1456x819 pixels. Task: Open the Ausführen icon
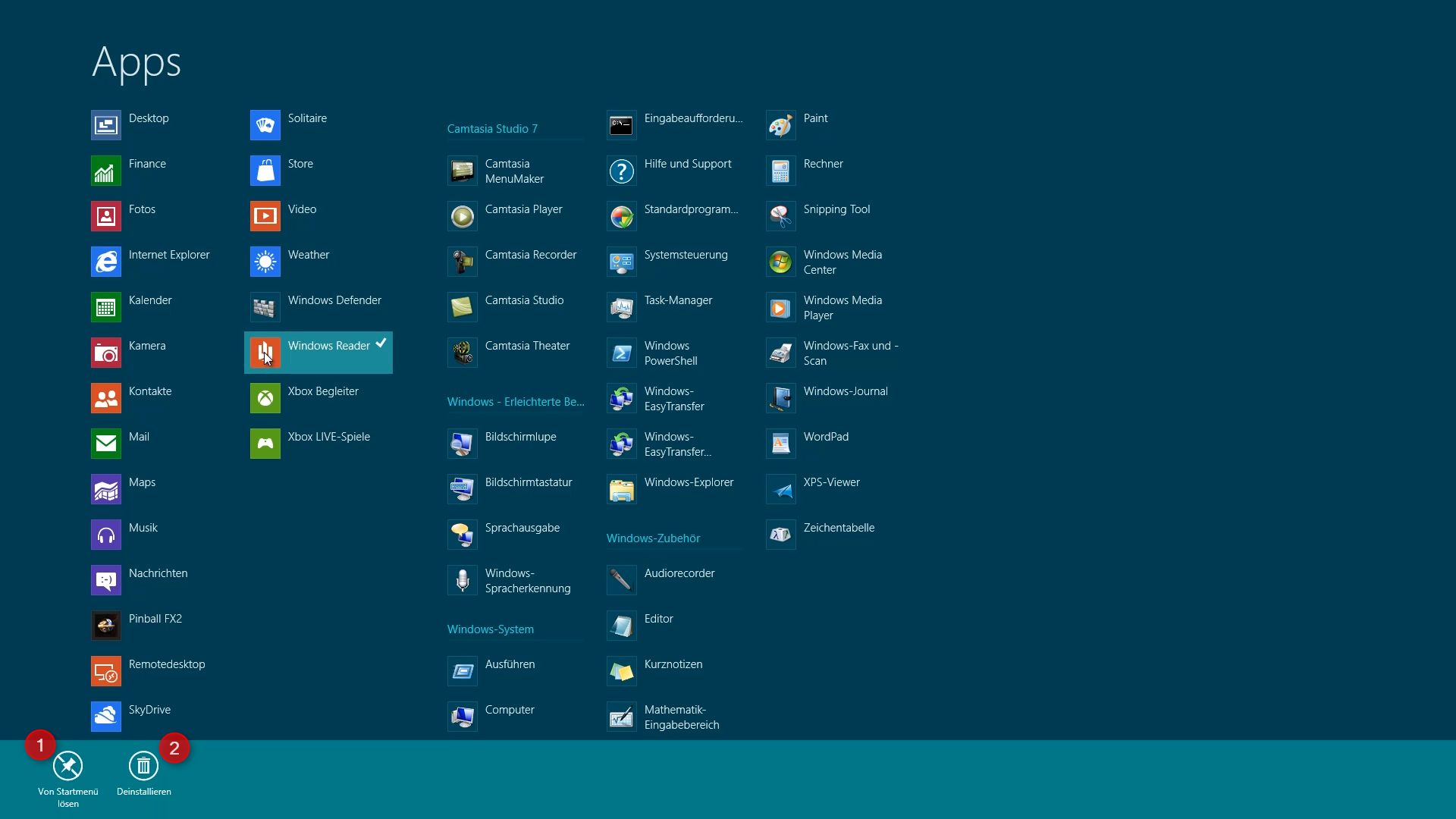463,671
